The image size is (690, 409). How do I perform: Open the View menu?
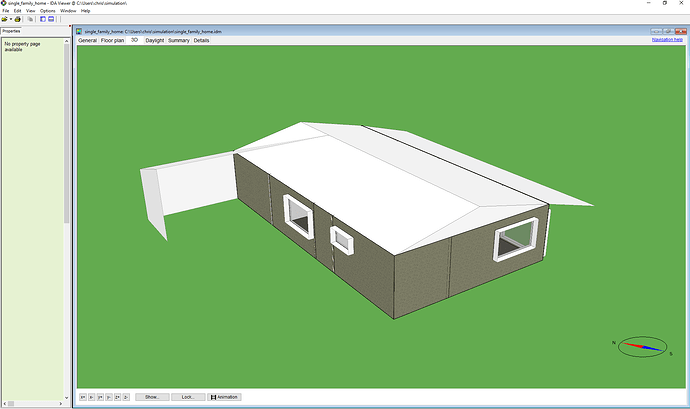pos(31,11)
